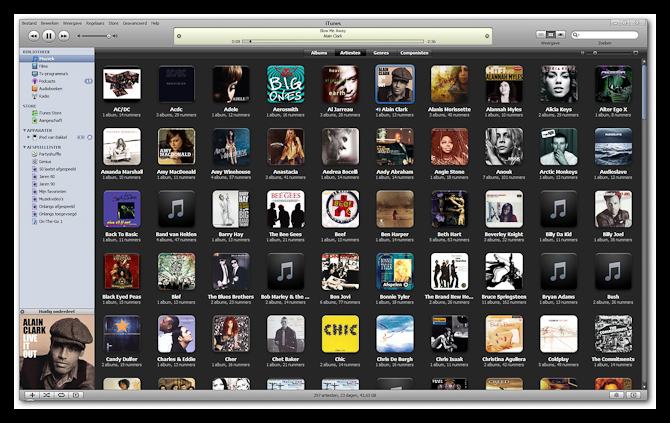This screenshot has width=670, height=423.
Task: Open Tv-programma's in sidebar
Action: pyautogui.click(x=57, y=73)
